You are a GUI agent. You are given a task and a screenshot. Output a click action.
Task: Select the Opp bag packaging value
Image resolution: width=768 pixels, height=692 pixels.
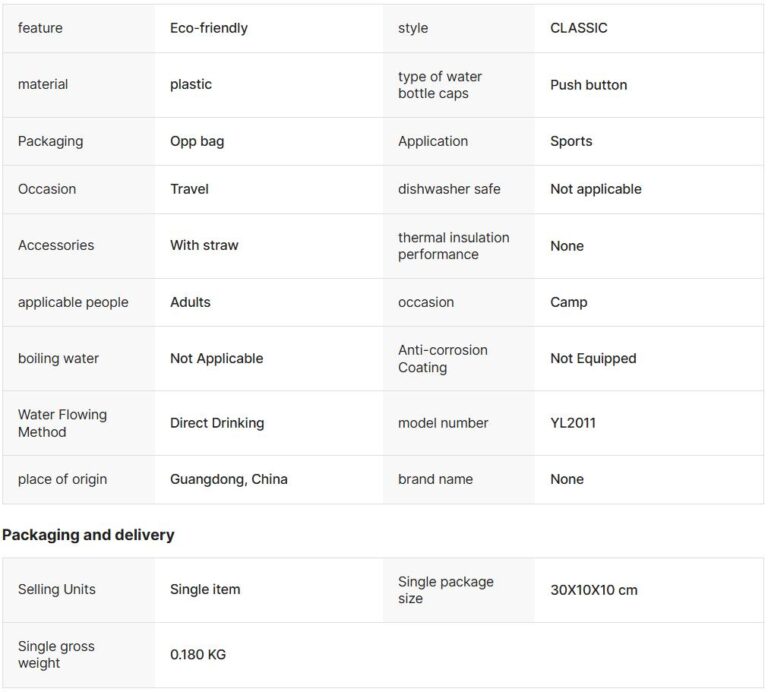(197, 142)
